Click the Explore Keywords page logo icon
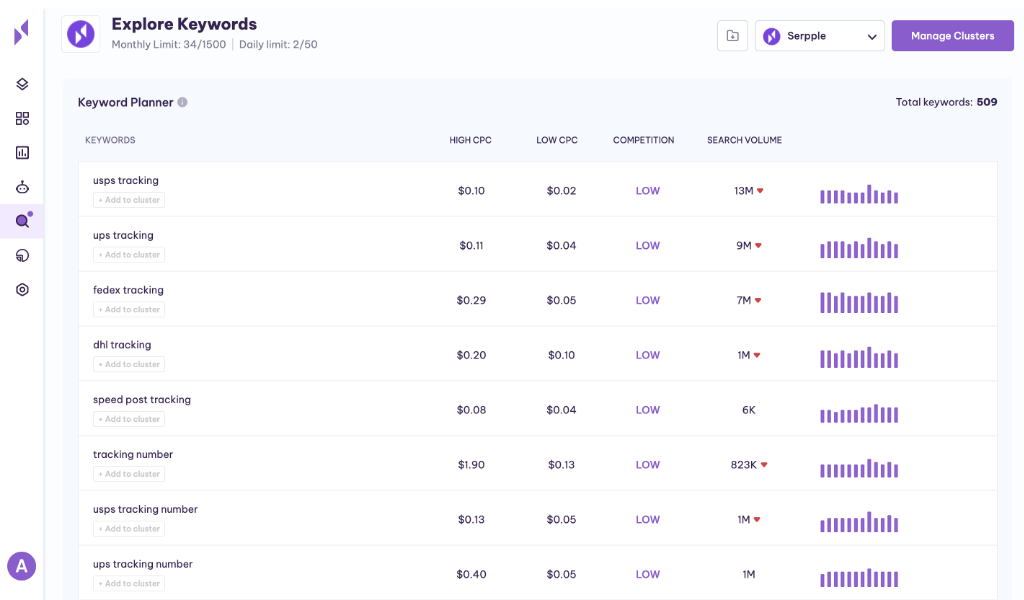The width and height of the screenshot is (1024, 600). tap(81, 34)
